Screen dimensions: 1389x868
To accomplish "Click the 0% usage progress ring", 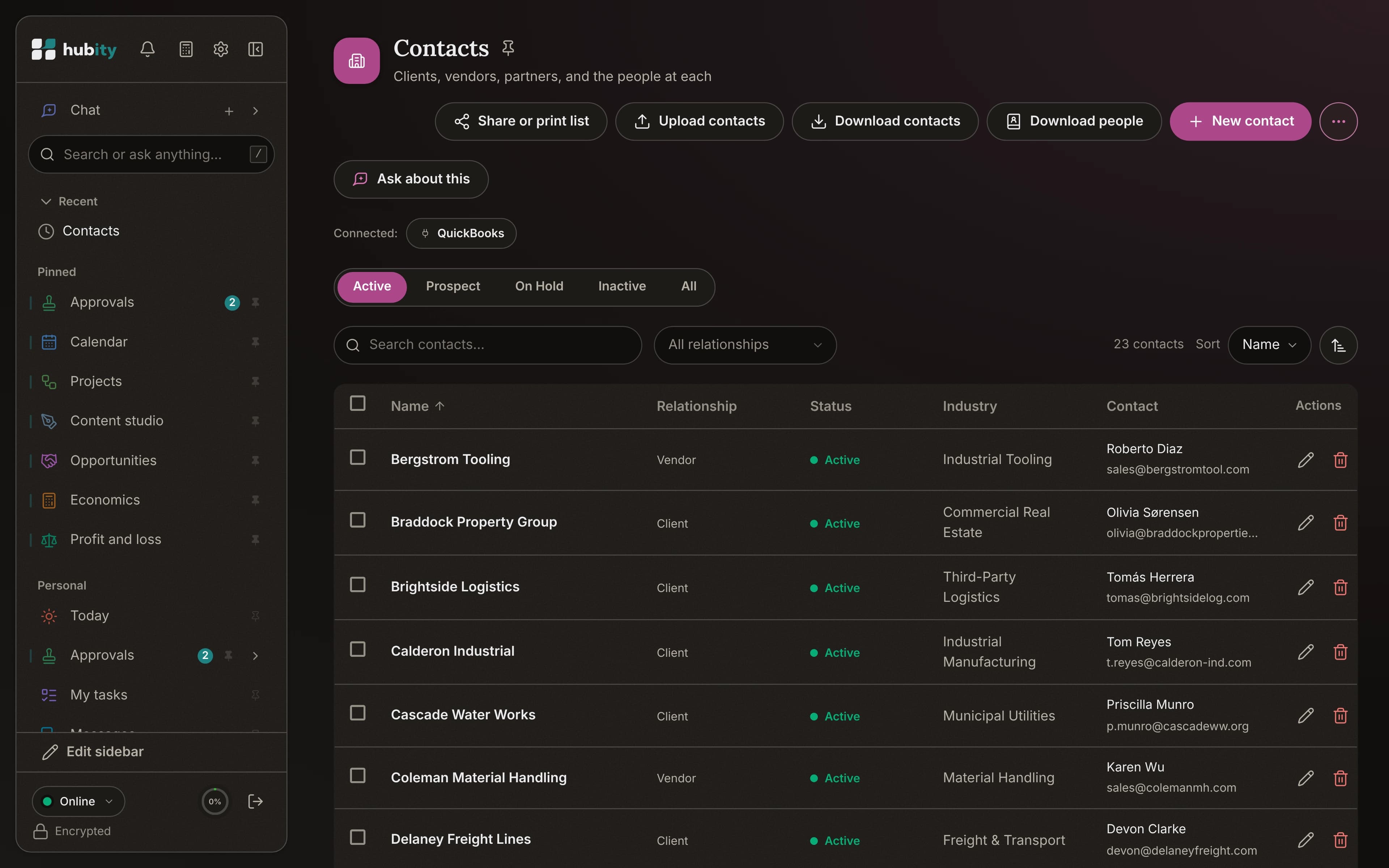I will click(215, 801).
